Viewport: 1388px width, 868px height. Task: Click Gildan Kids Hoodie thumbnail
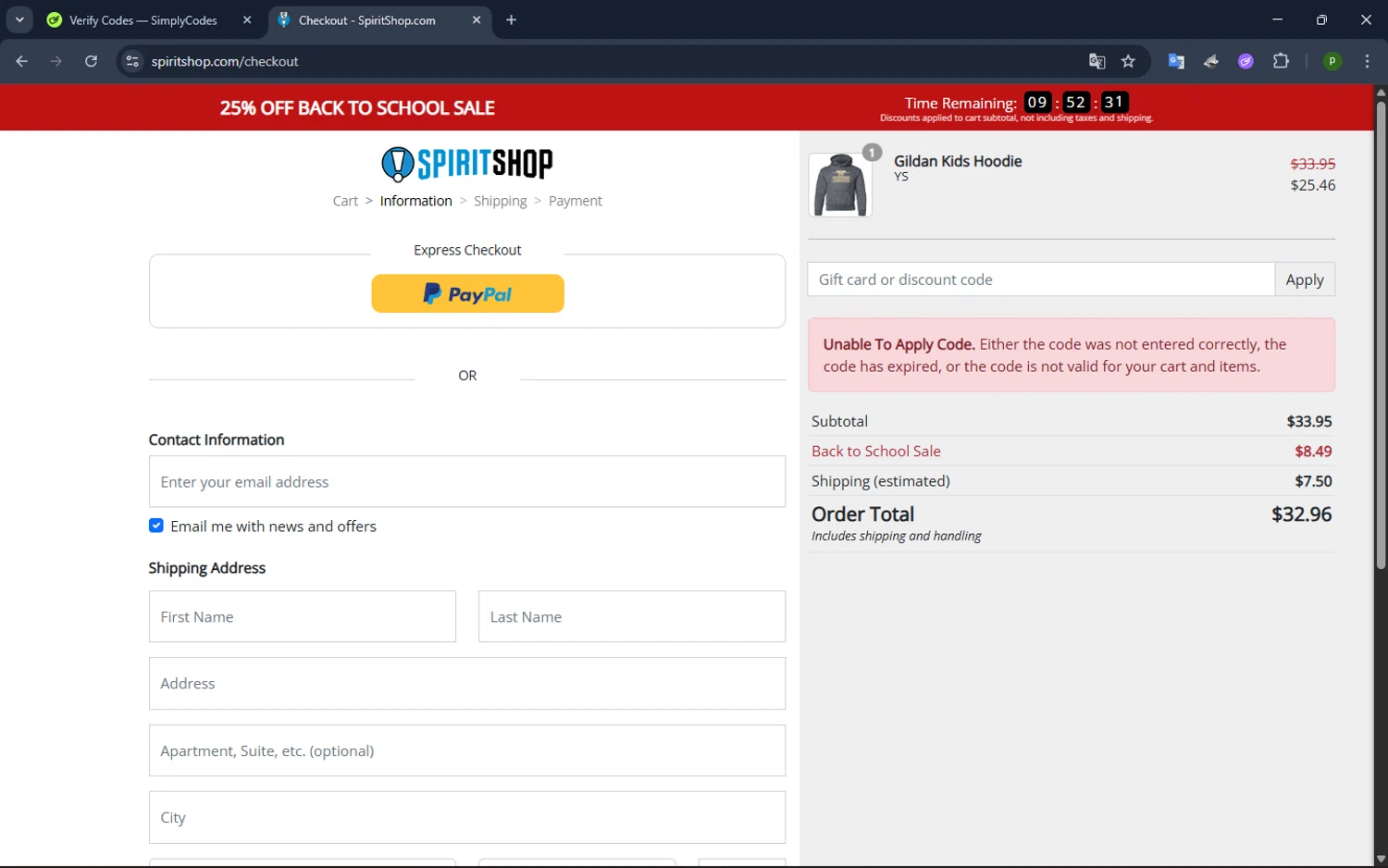[x=840, y=185]
